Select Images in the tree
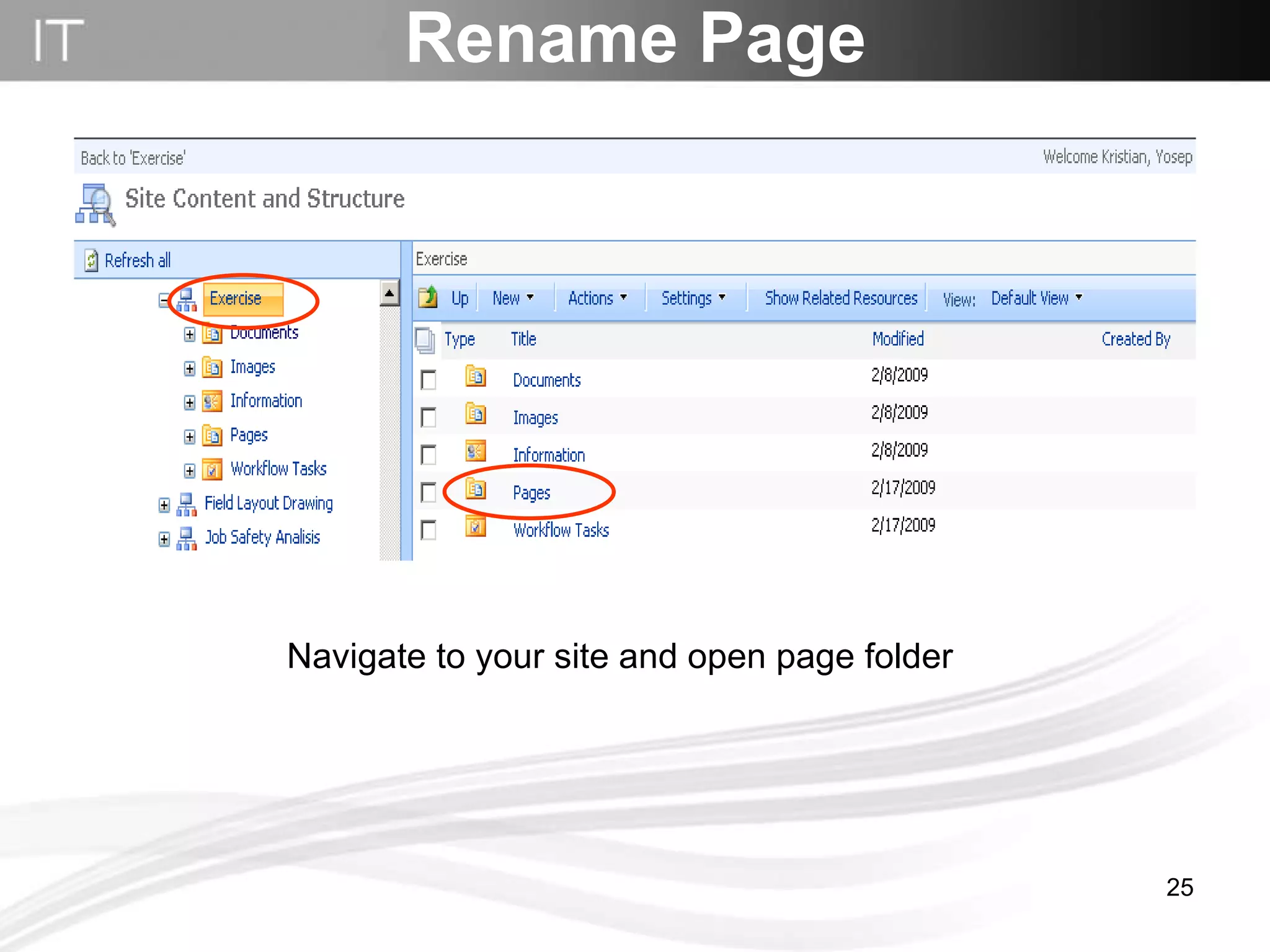Image resolution: width=1270 pixels, height=952 pixels. (252, 367)
